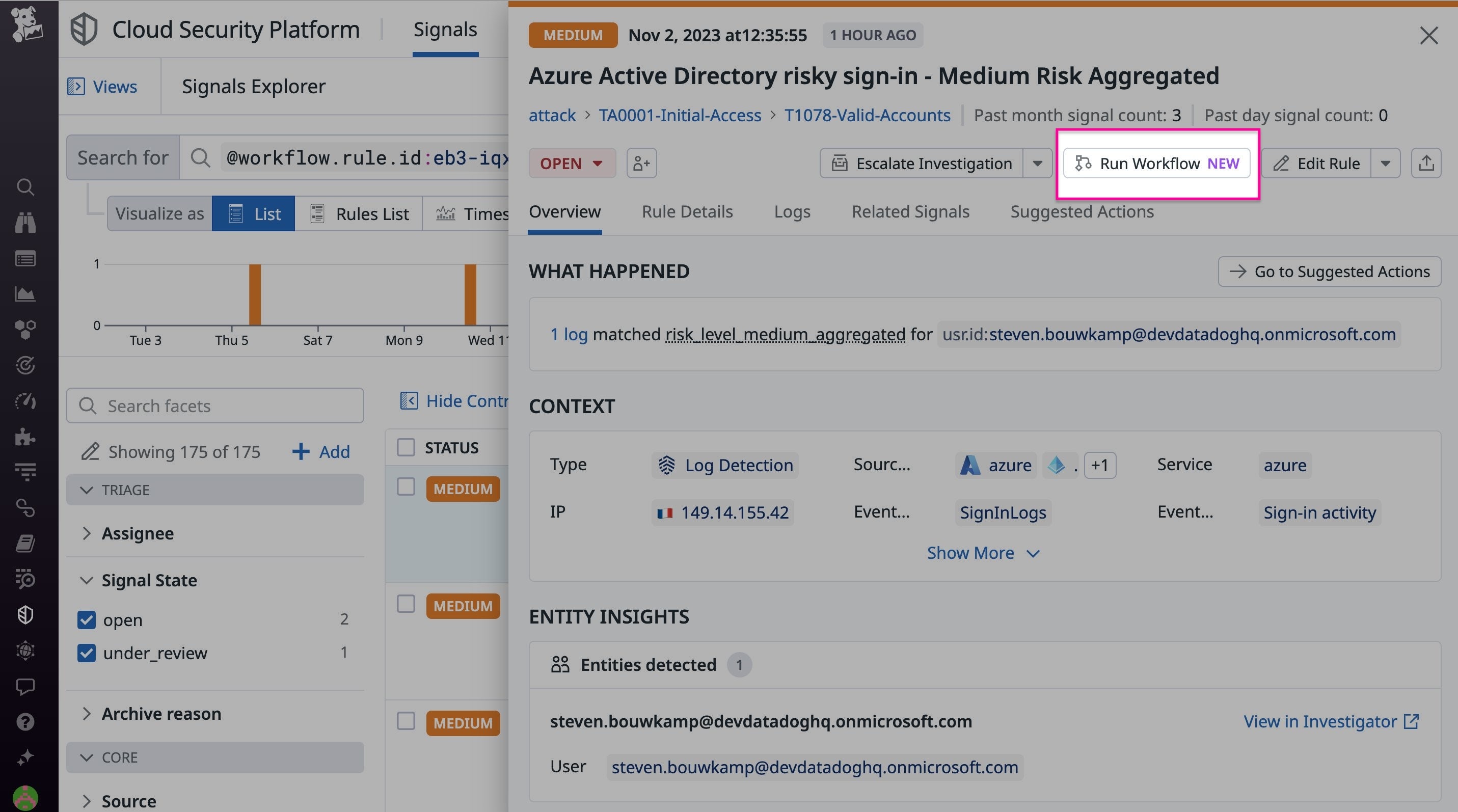Image resolution: width=1458 pixels, height=812 pixels.
Task: Uncheck the under_review signal state filter
Action: 86,653
